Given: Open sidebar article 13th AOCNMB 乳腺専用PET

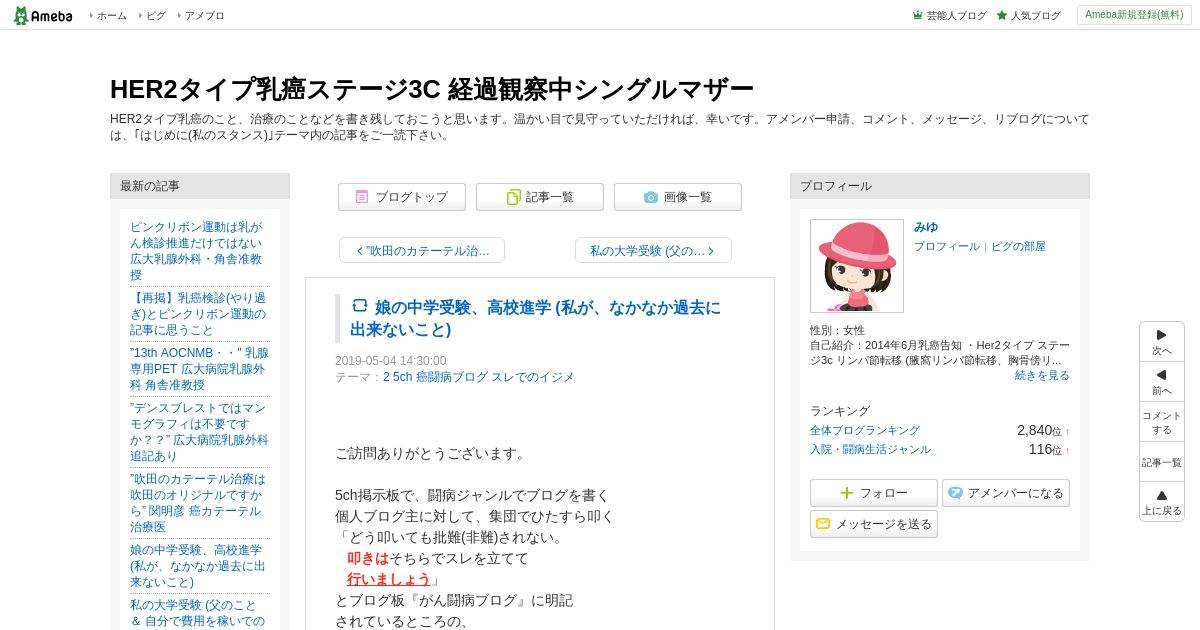Looking at the screenshot, I should 198,369.
